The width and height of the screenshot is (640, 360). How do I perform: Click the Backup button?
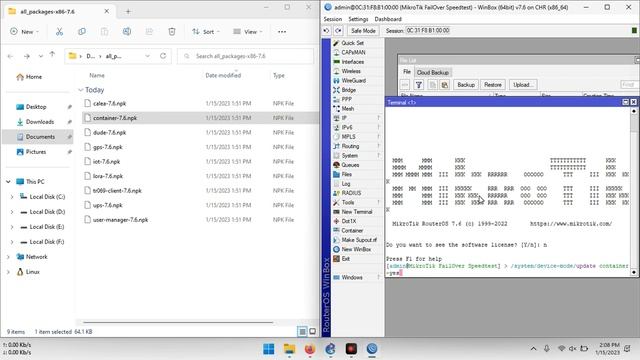(466, 85)
